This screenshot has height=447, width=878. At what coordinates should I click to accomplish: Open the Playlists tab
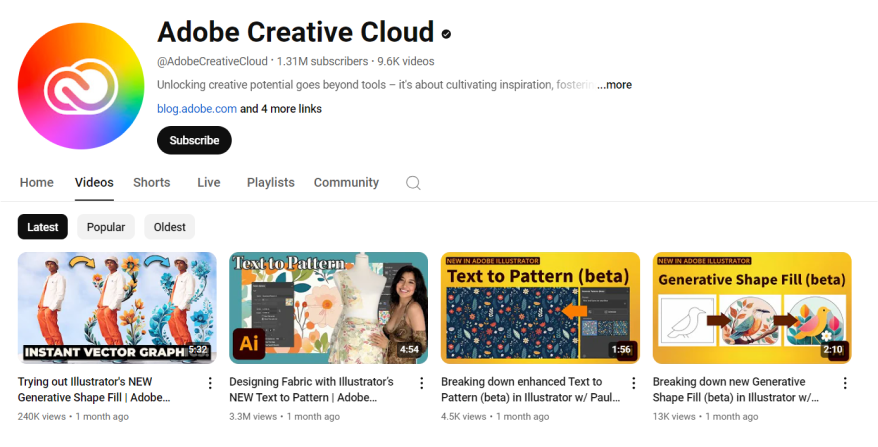tap(270, 183)
